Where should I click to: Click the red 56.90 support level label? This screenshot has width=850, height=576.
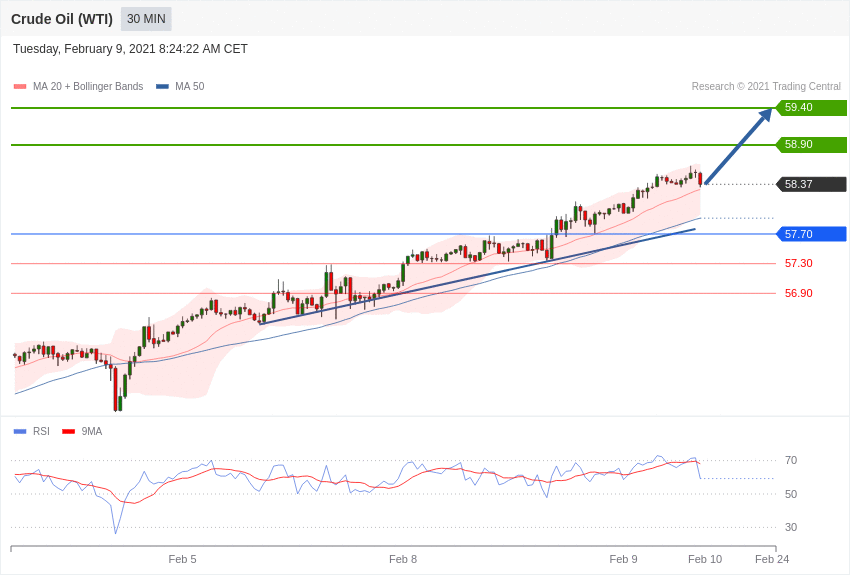(798, 294)
